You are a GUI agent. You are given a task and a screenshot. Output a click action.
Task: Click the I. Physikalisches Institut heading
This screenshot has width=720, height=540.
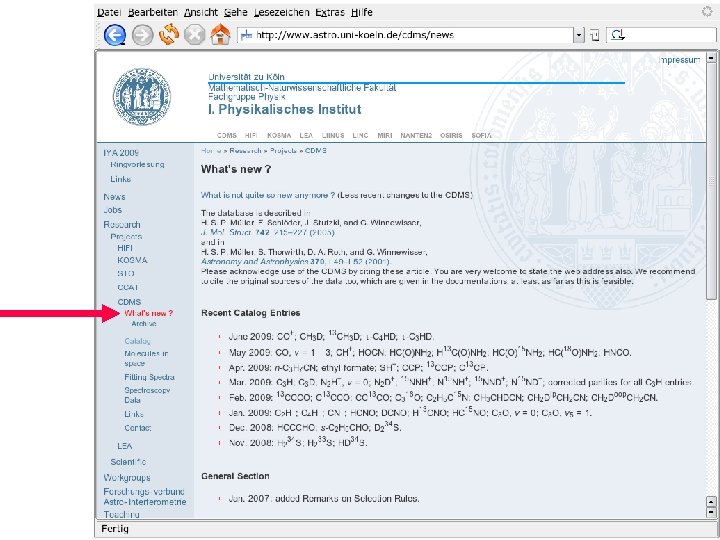pyautogui.click(x=285, y=109)
